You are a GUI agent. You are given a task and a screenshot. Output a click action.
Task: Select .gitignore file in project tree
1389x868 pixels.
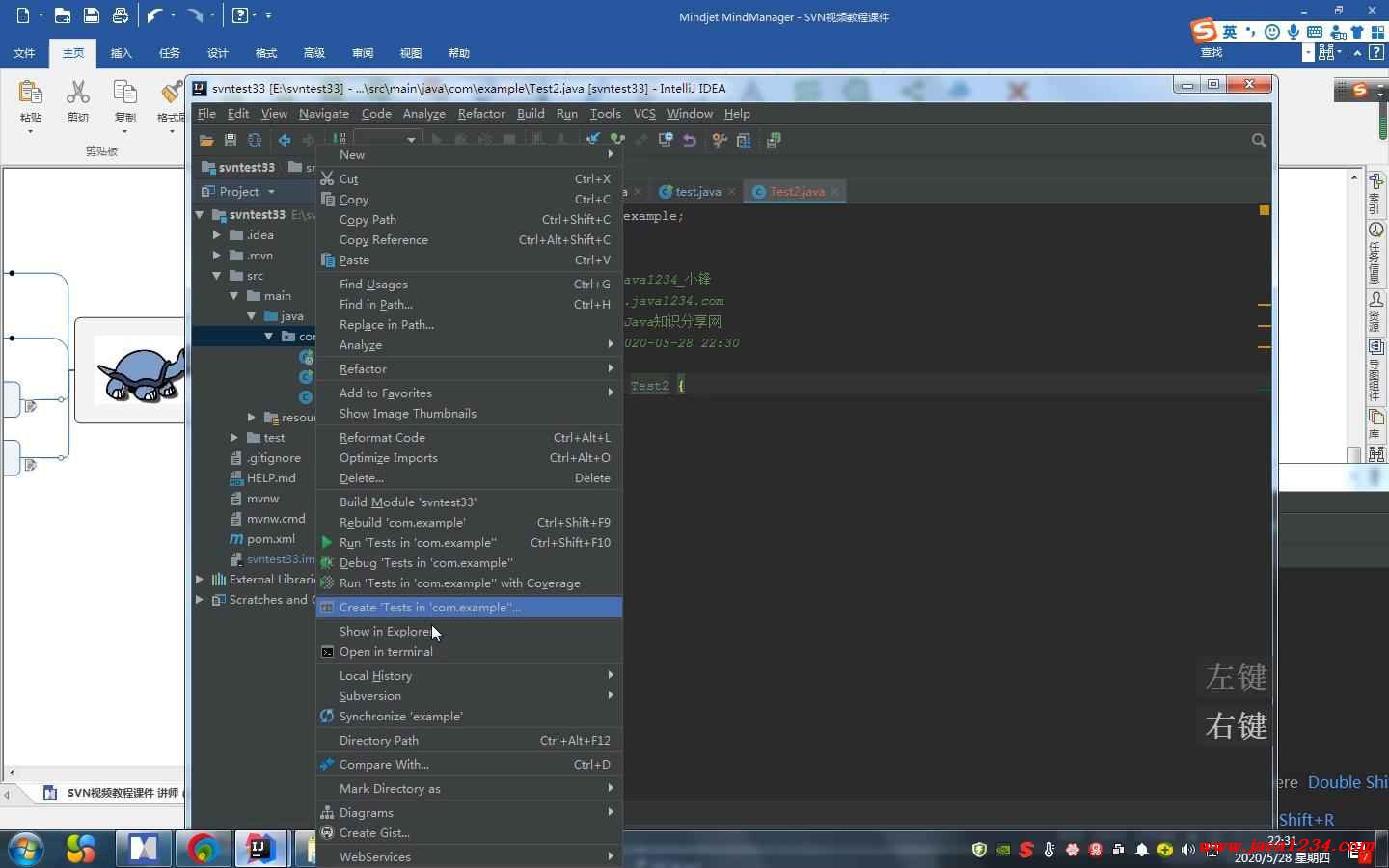tap(274, 458)
